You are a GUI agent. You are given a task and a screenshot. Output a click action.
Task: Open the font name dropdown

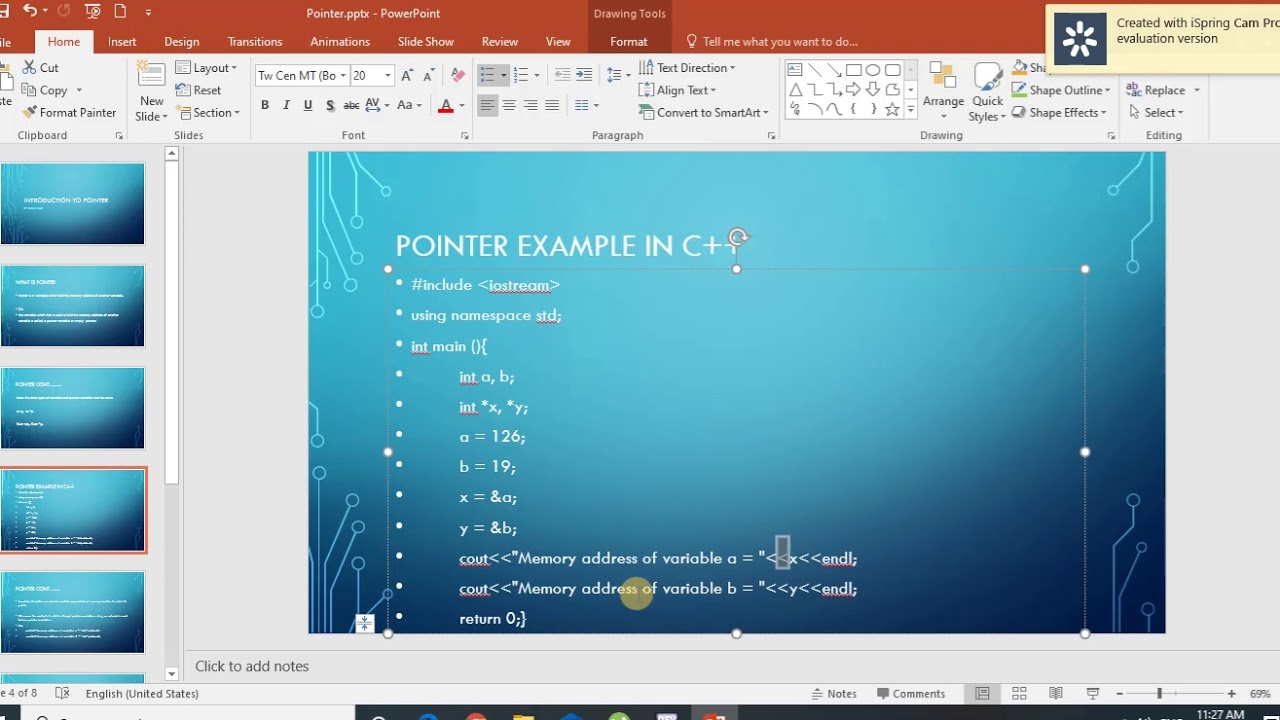pyautogui.click(x=343, y=76)
